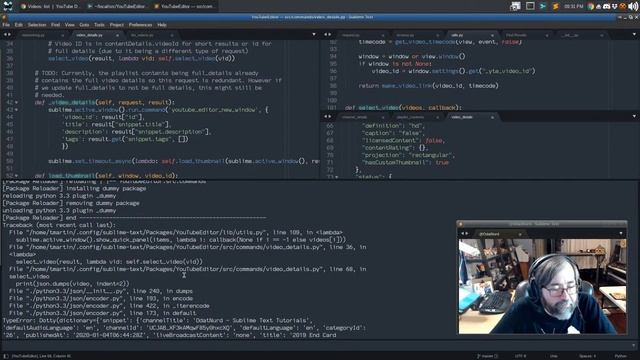Viewport: 640px width, 360px height.
Task: Collapse code fold arrow at line 43
Action: point(16,110)
